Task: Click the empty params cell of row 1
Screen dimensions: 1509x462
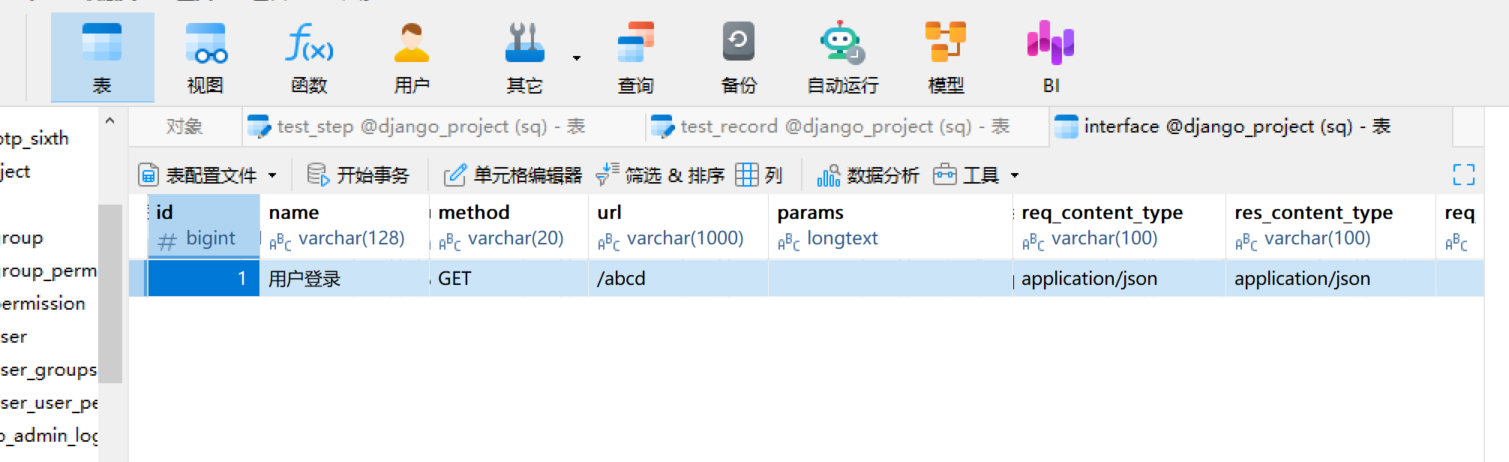Action: [890, 279]
